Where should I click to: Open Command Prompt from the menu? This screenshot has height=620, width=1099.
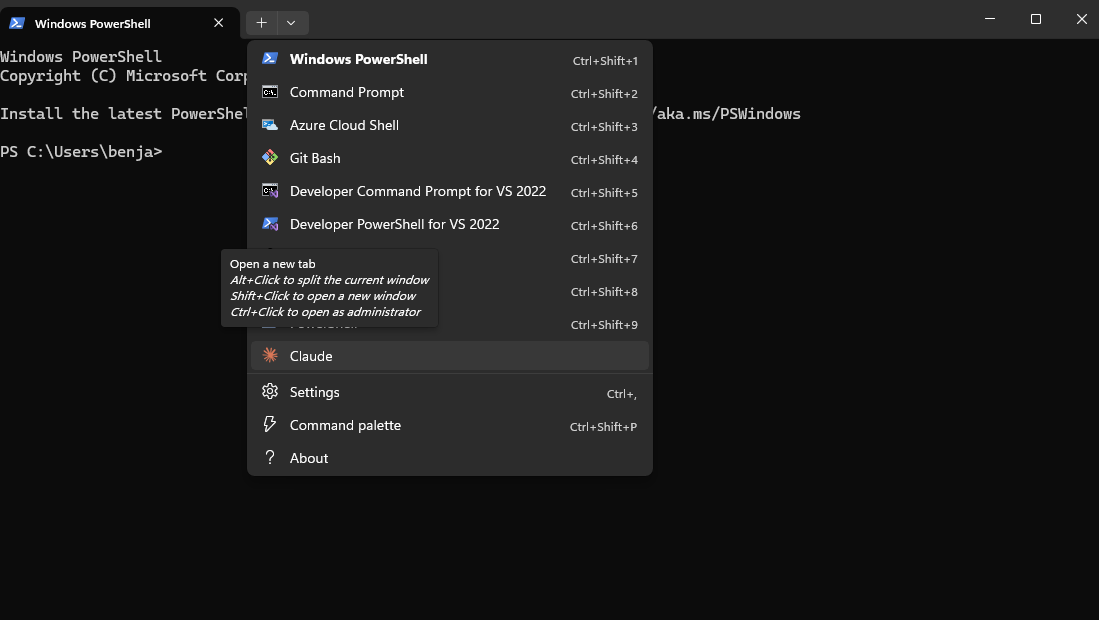(x=346, y=92)
